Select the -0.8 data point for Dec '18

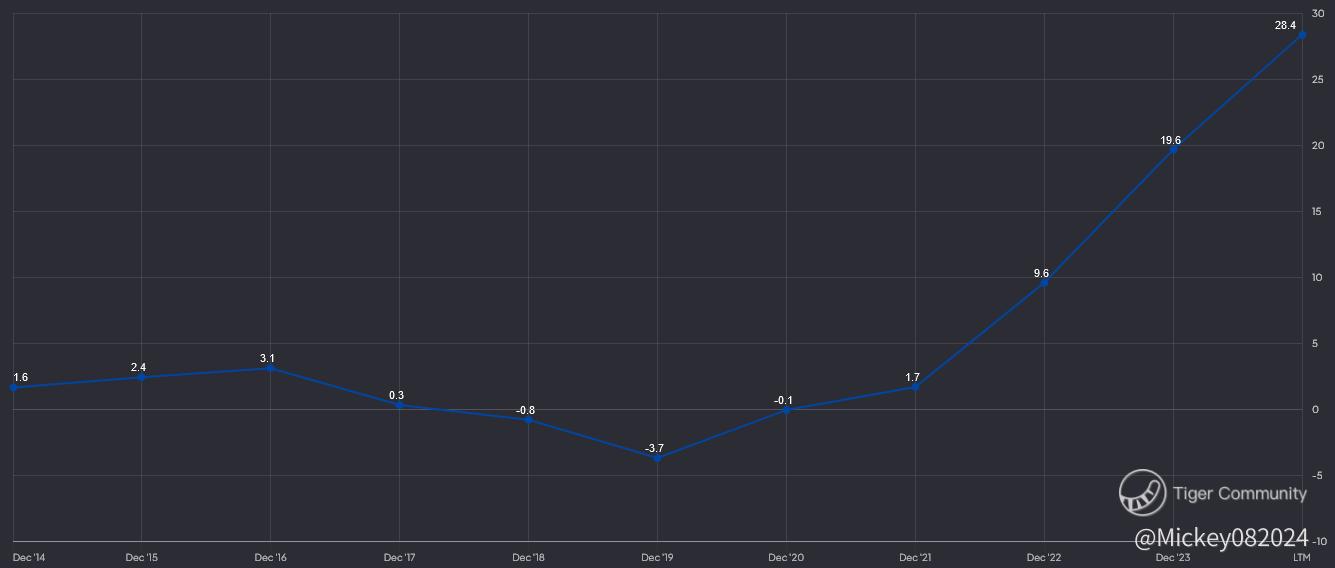[528, 420]
